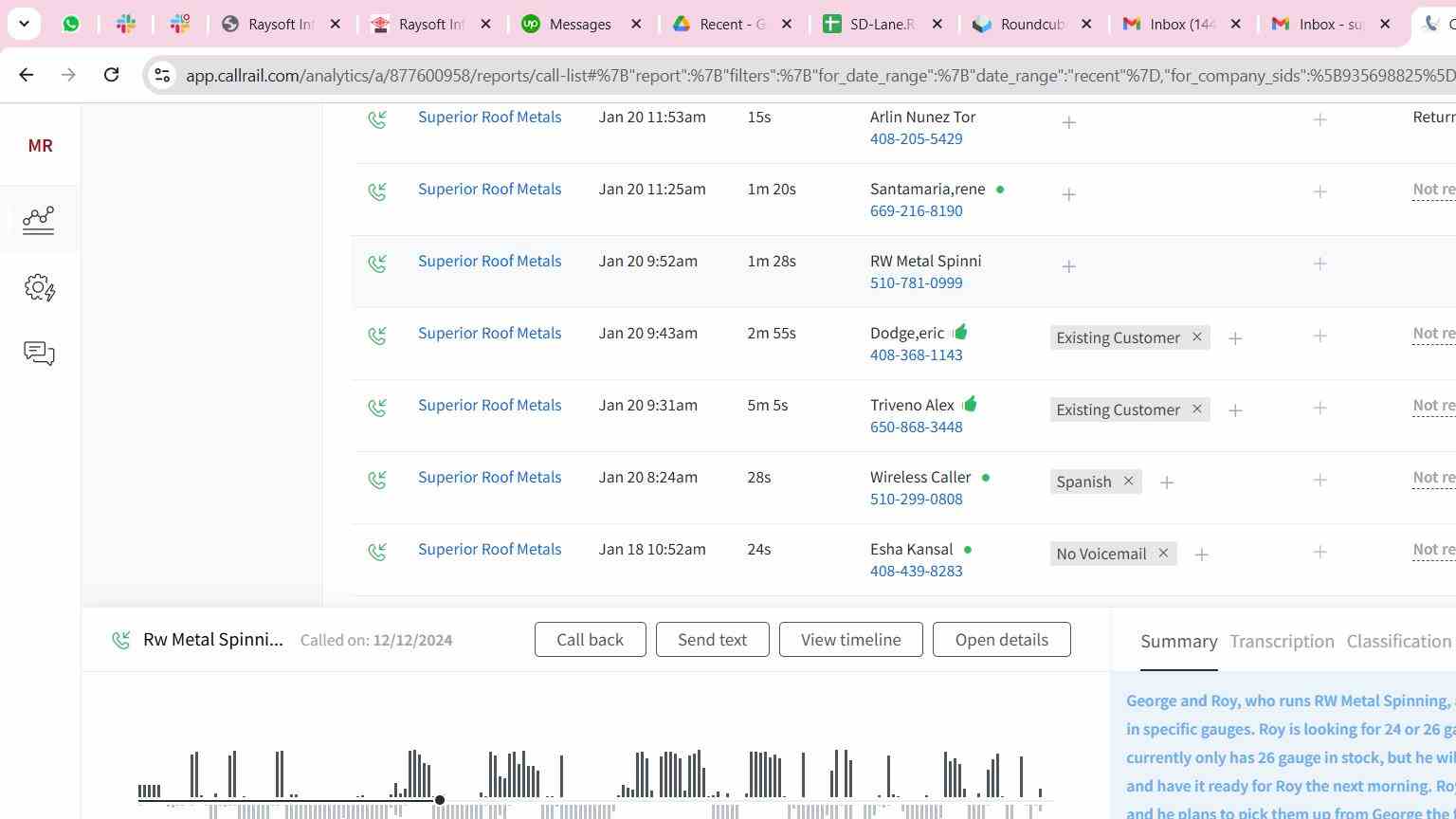Click inbound call icon for Jan 20 9:43am row
1456x819 pixels.
pos(377,336)
